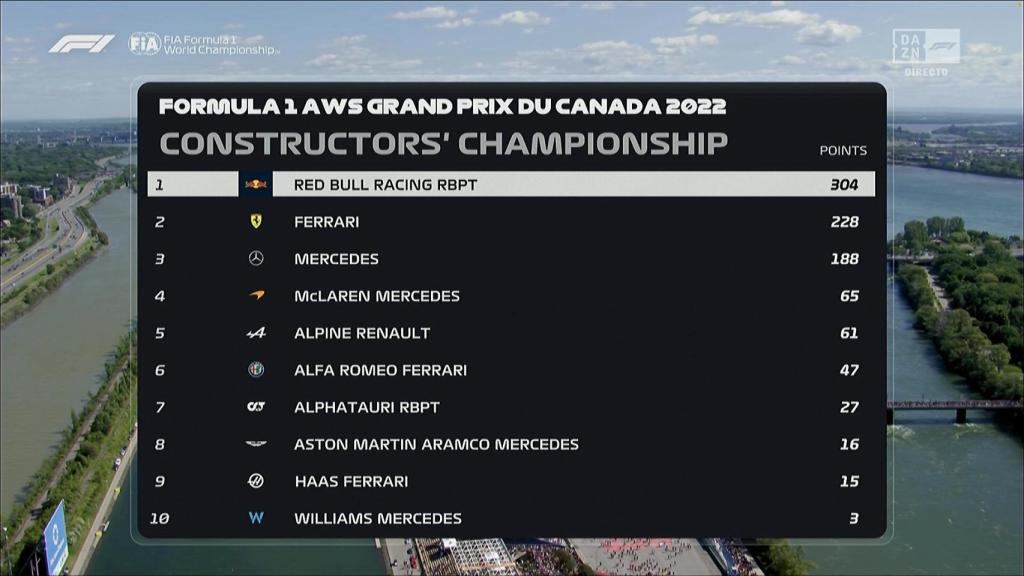Click the Haas Ferrari team name

[351, 481]
